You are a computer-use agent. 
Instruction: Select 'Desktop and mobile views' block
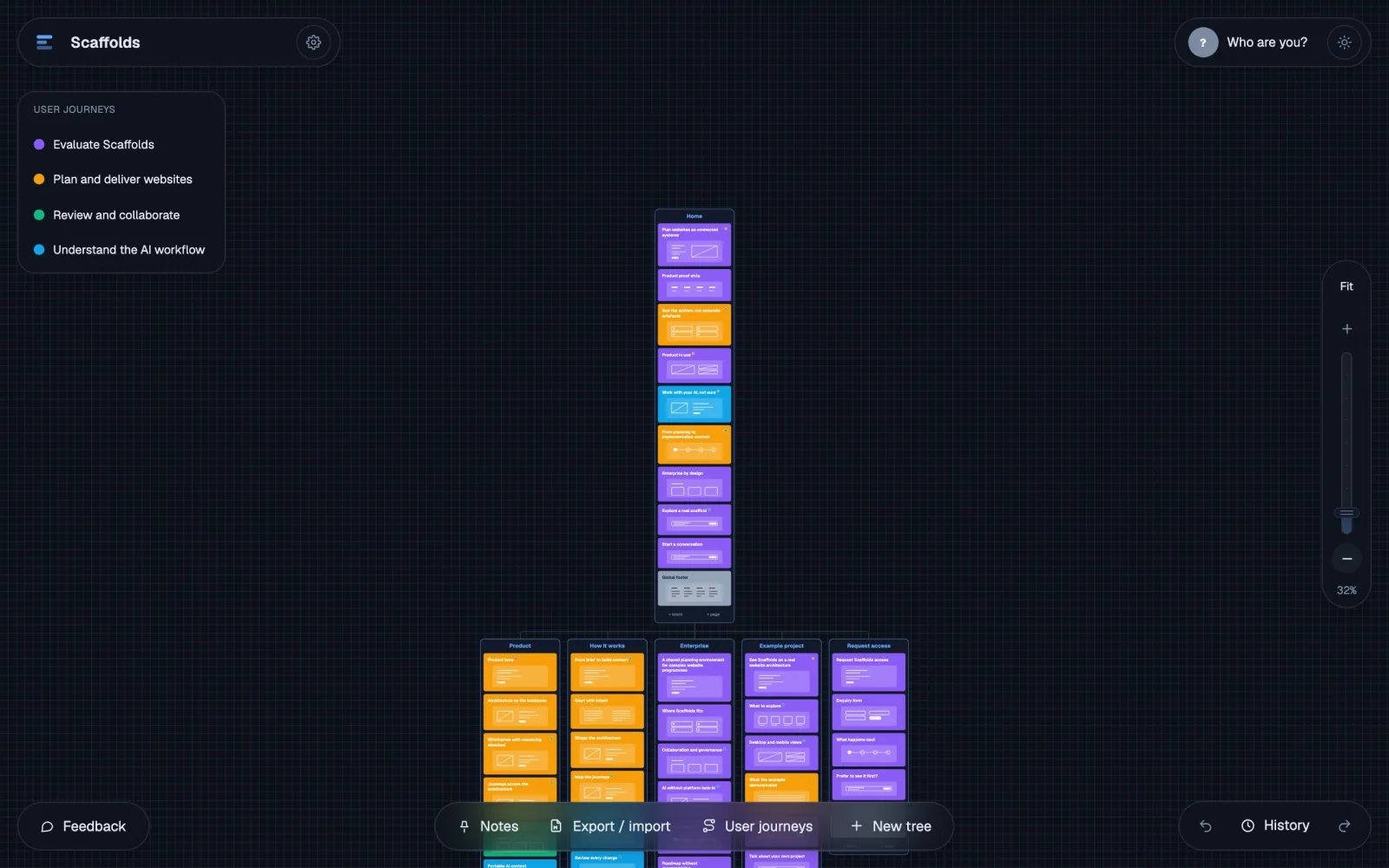click(781, 753)
